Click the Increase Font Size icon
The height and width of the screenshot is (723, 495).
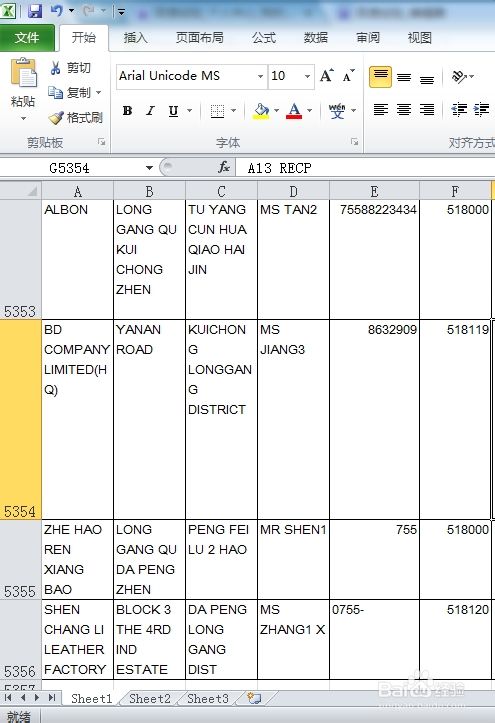coord(327,76)
